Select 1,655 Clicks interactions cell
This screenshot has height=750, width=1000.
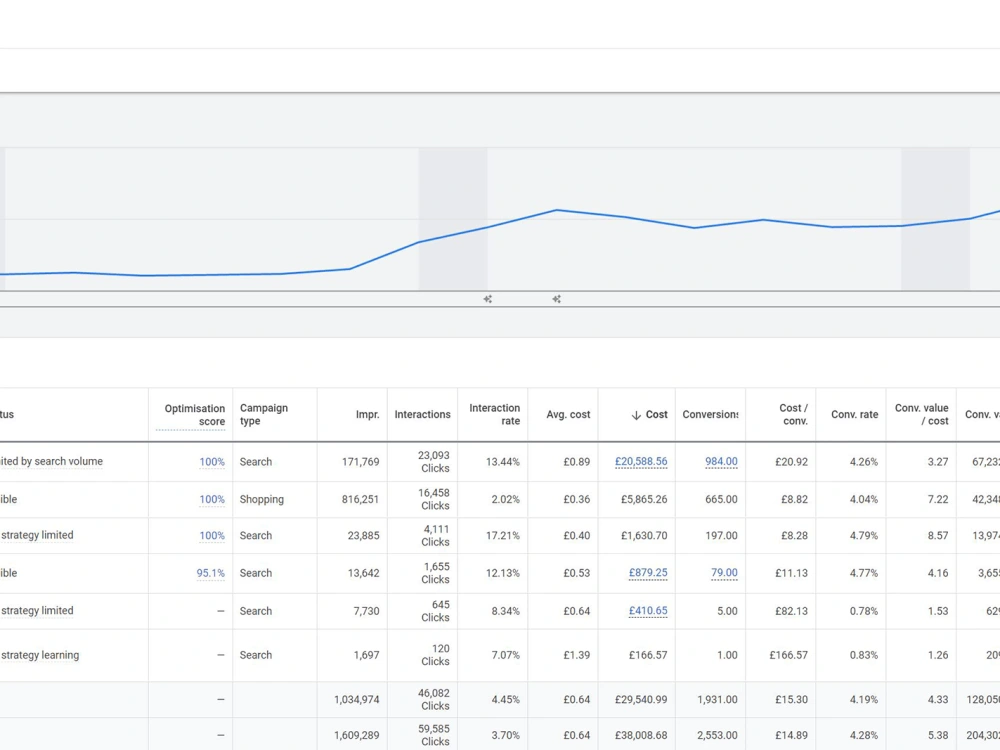[436, 573]
